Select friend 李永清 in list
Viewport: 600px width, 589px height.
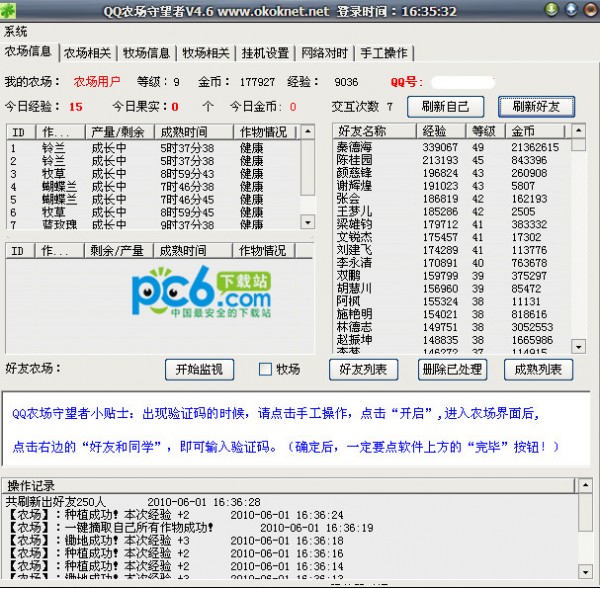(452, 263)
